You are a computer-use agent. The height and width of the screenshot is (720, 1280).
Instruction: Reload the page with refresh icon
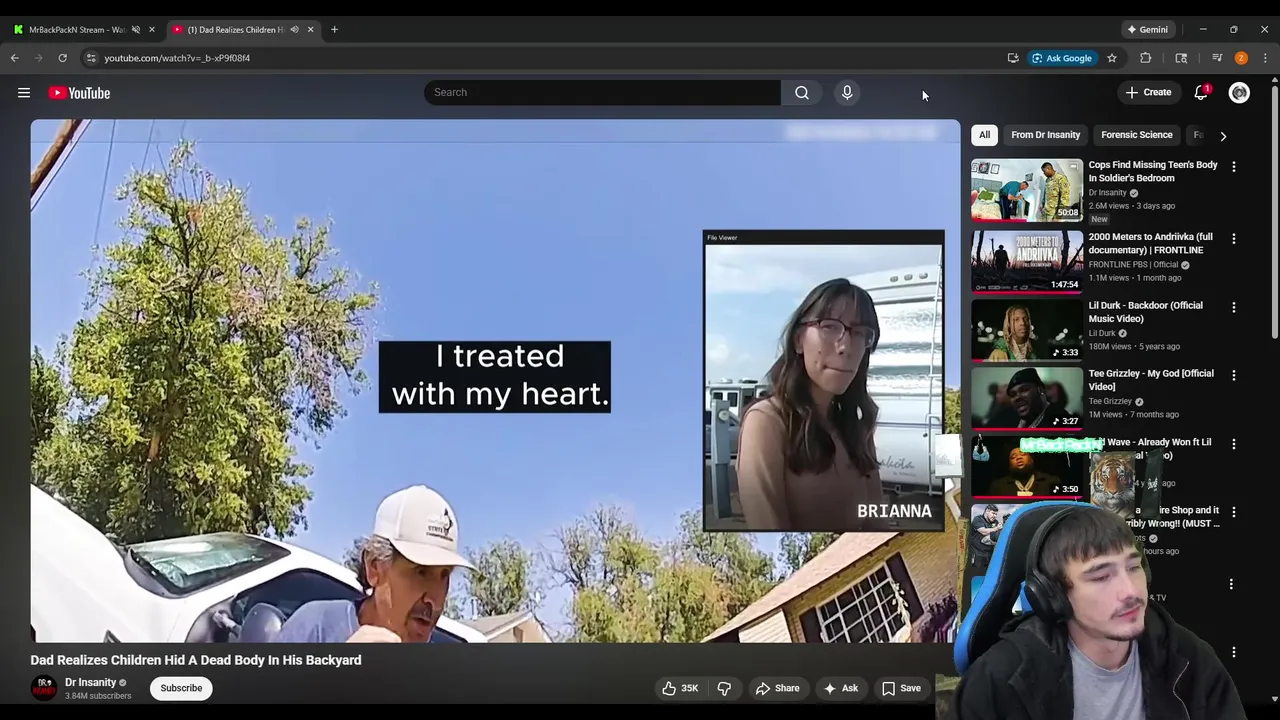62,58
